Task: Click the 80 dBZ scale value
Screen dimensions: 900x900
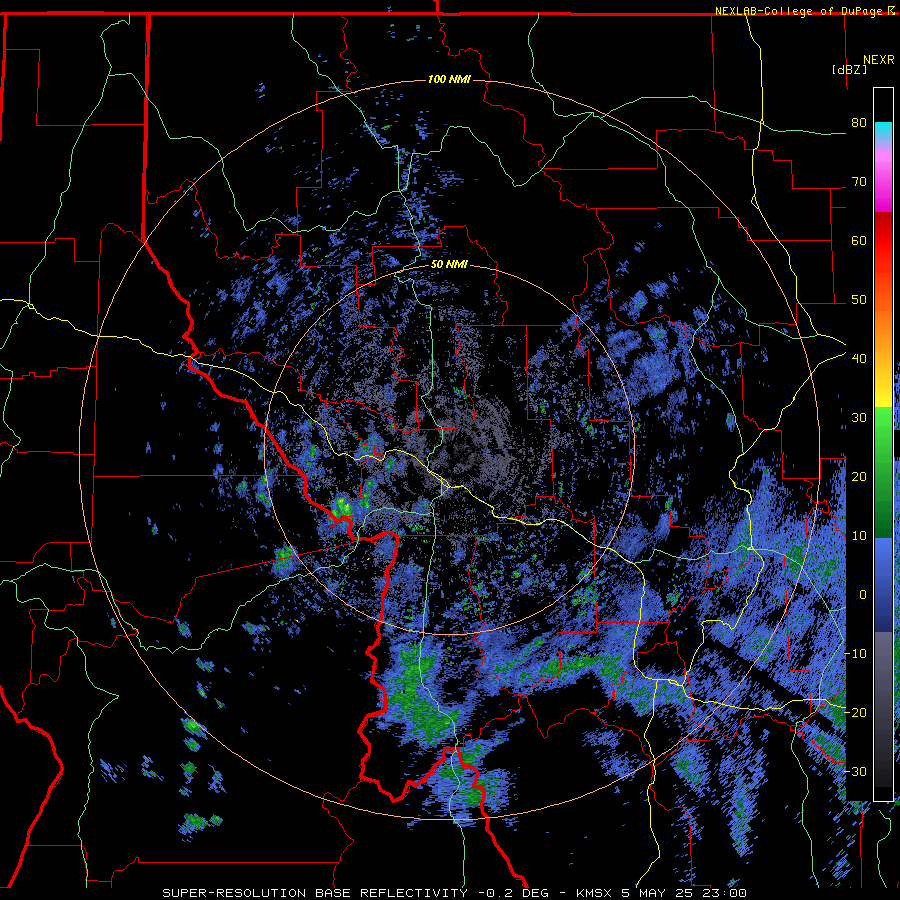Action: (859, 123)
